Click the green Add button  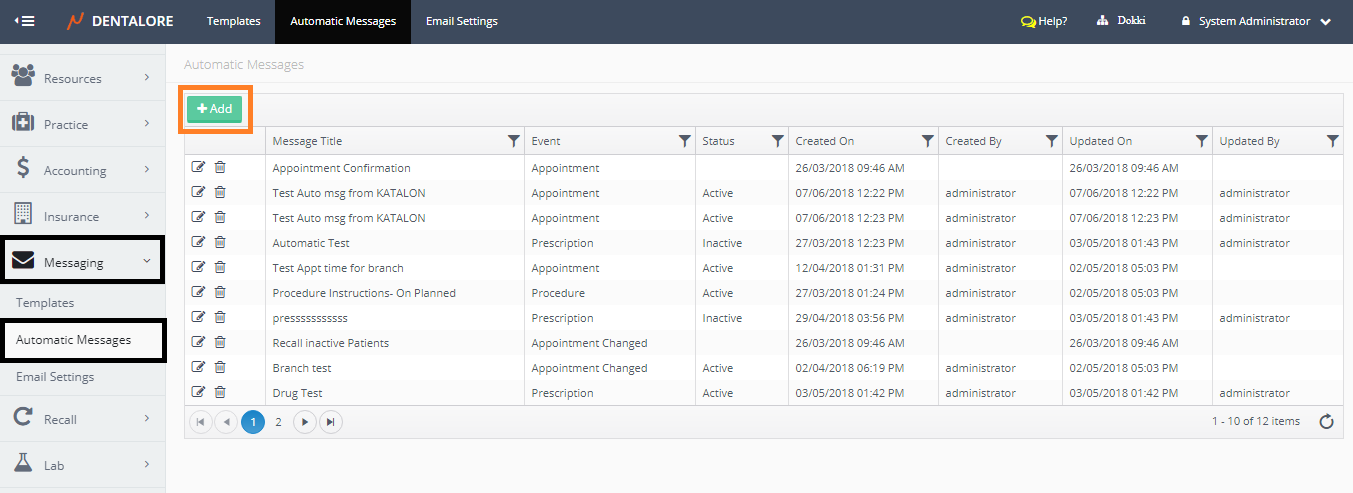215,109
